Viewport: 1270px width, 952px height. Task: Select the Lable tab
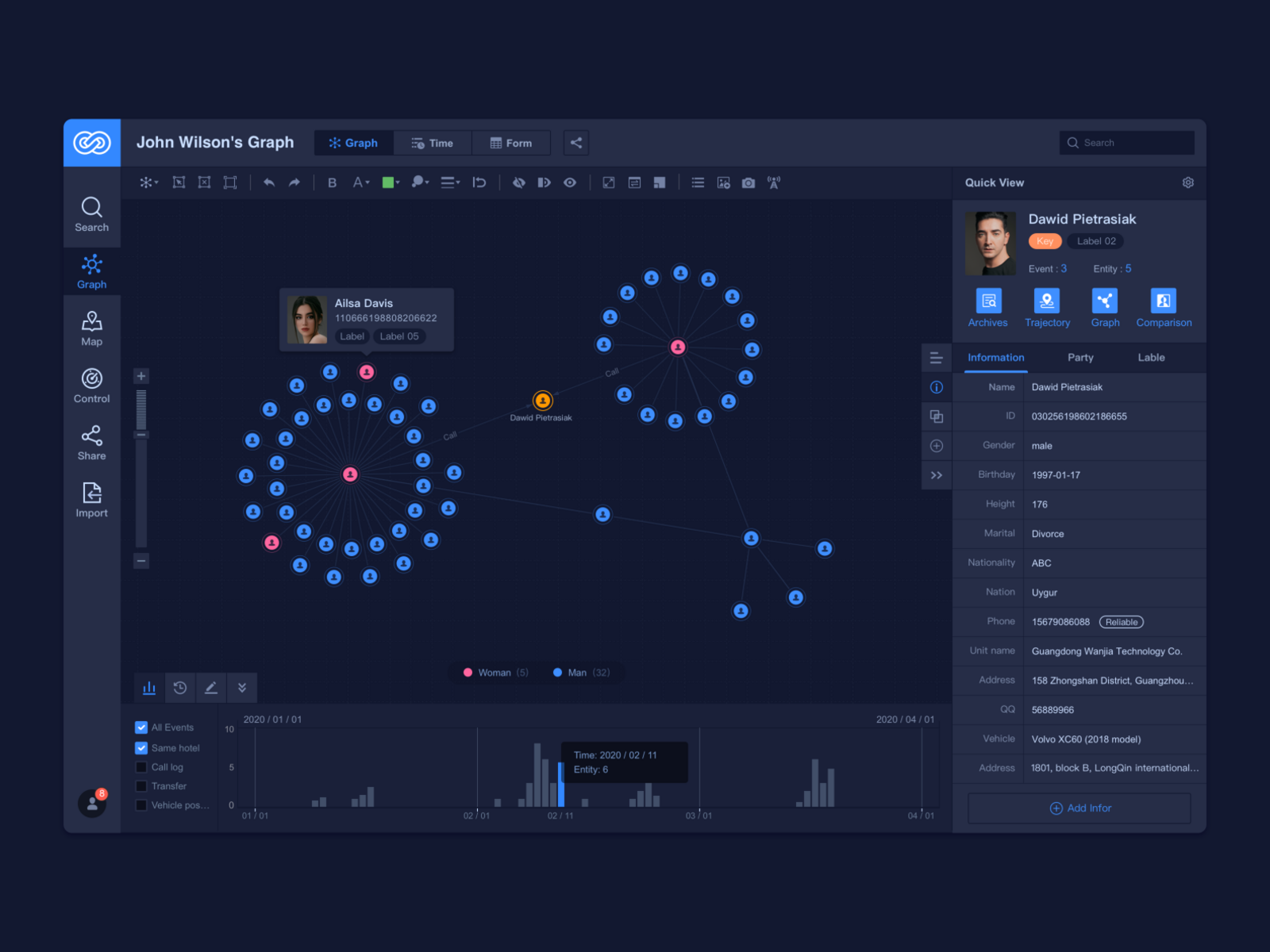(1151, 358)
